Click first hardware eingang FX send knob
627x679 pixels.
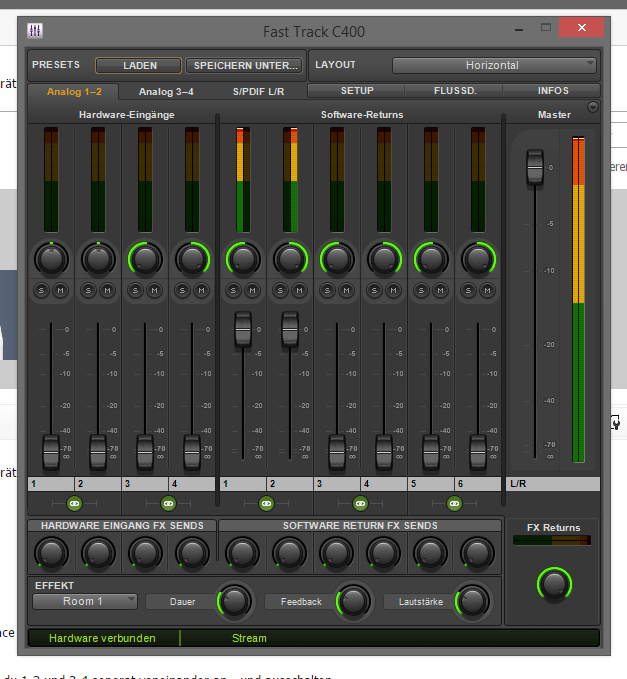51,551
